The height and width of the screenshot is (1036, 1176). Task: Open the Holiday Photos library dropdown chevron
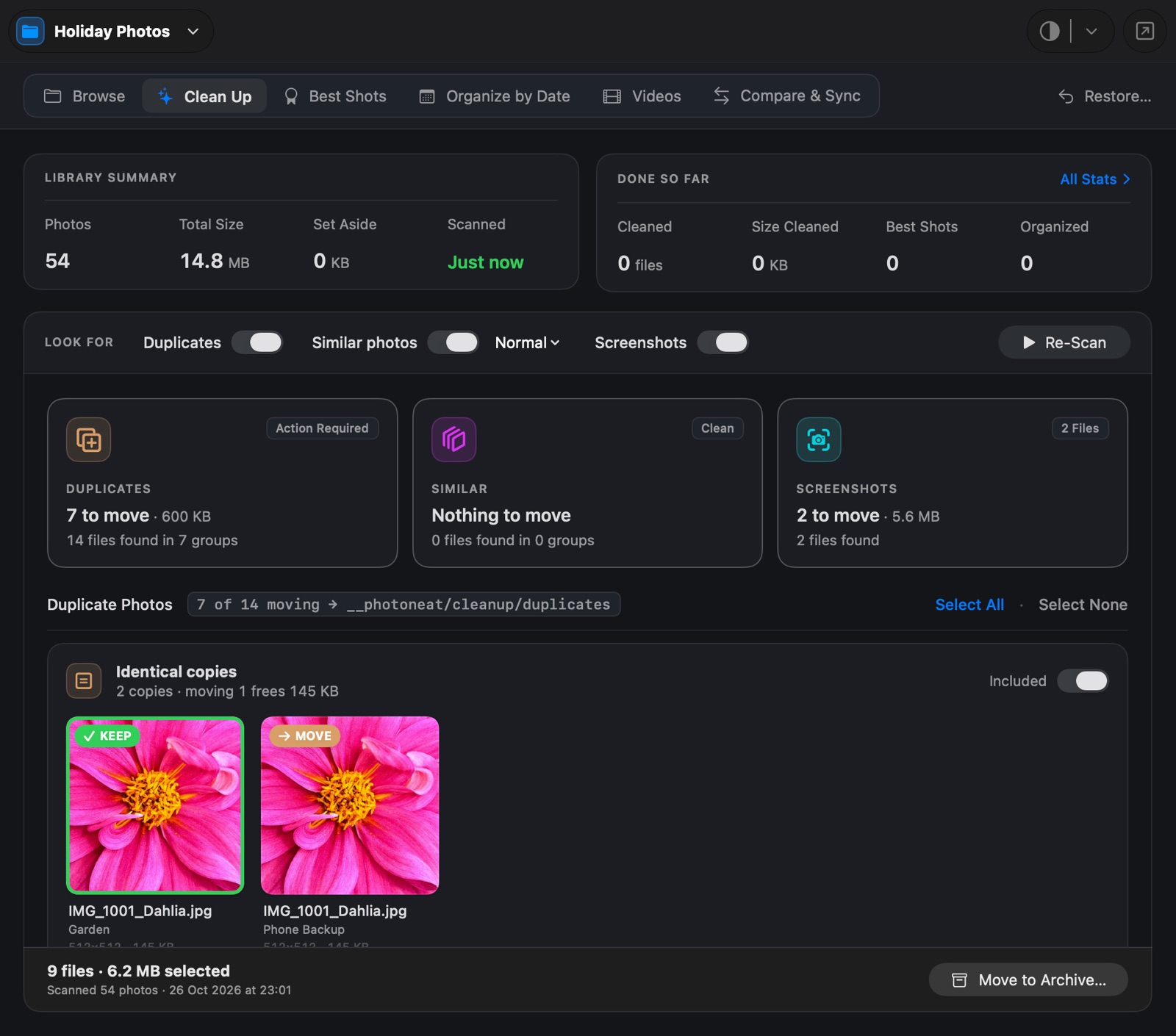point(193,31)
